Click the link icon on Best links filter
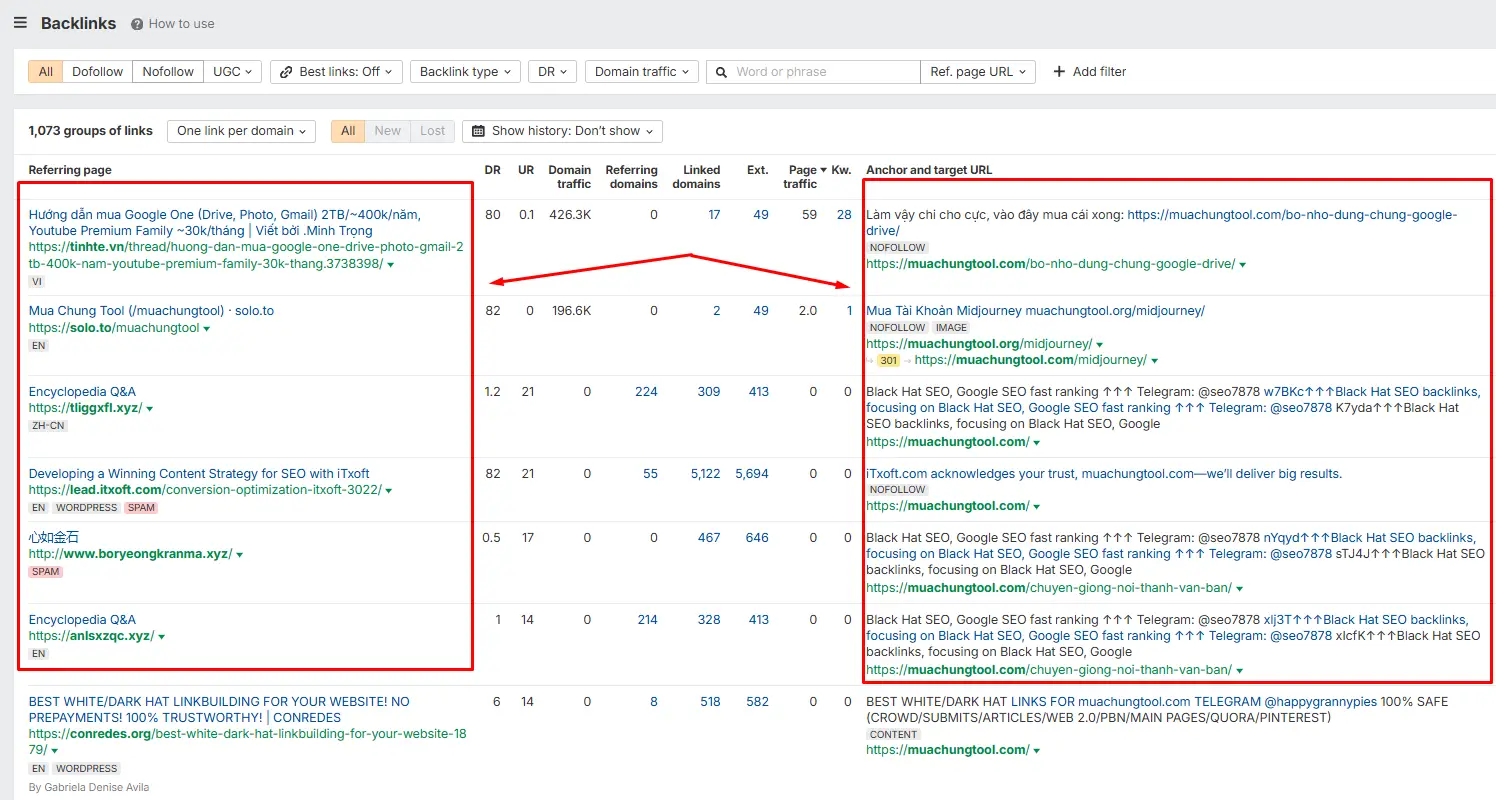The height and width of the screenshot is (800, 1496). pyautogui.click(x=286, y=72)
